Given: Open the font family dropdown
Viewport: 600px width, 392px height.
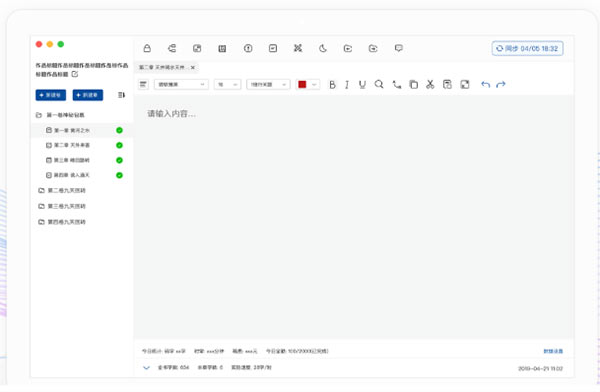Looking at the screenshot, I should tap(181, 85).
